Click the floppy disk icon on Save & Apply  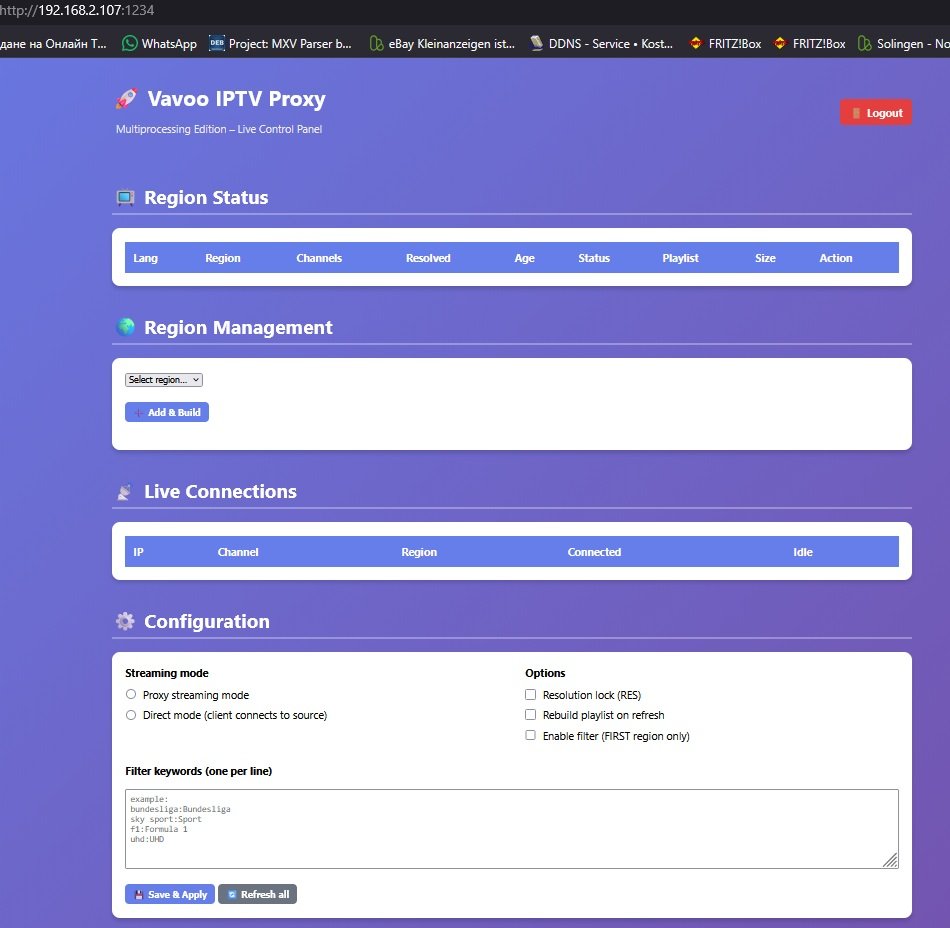coord(139,895)
